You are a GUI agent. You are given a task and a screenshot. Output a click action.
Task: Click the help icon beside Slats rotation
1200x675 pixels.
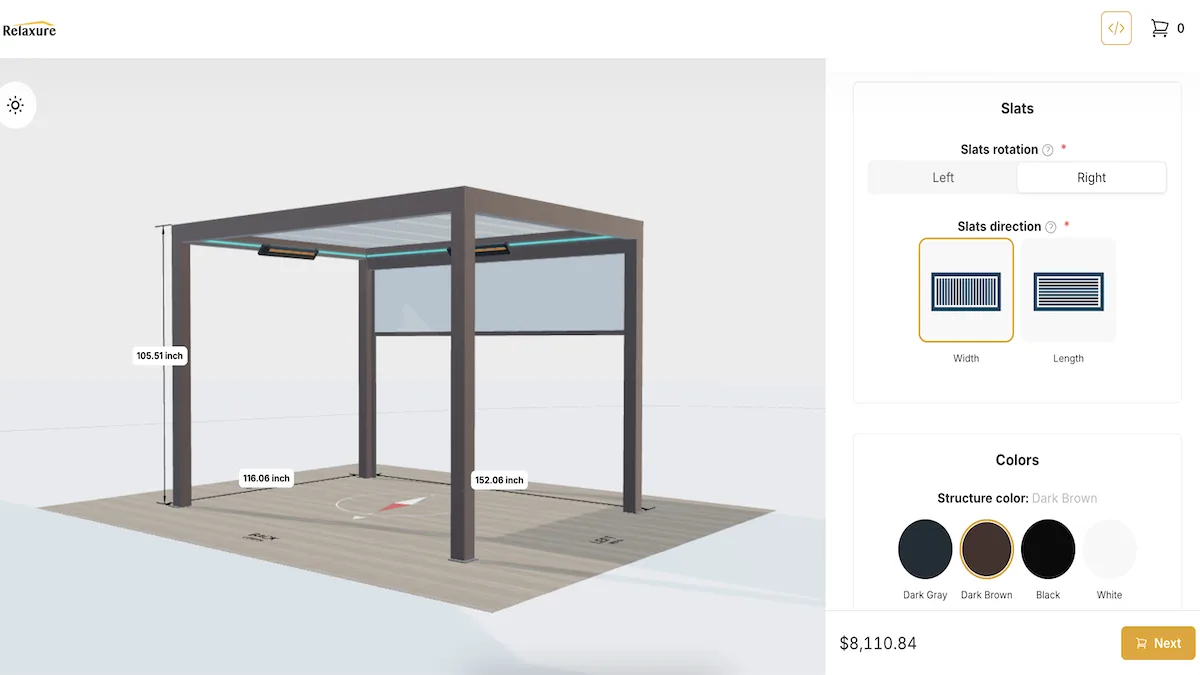point(1048,150)
